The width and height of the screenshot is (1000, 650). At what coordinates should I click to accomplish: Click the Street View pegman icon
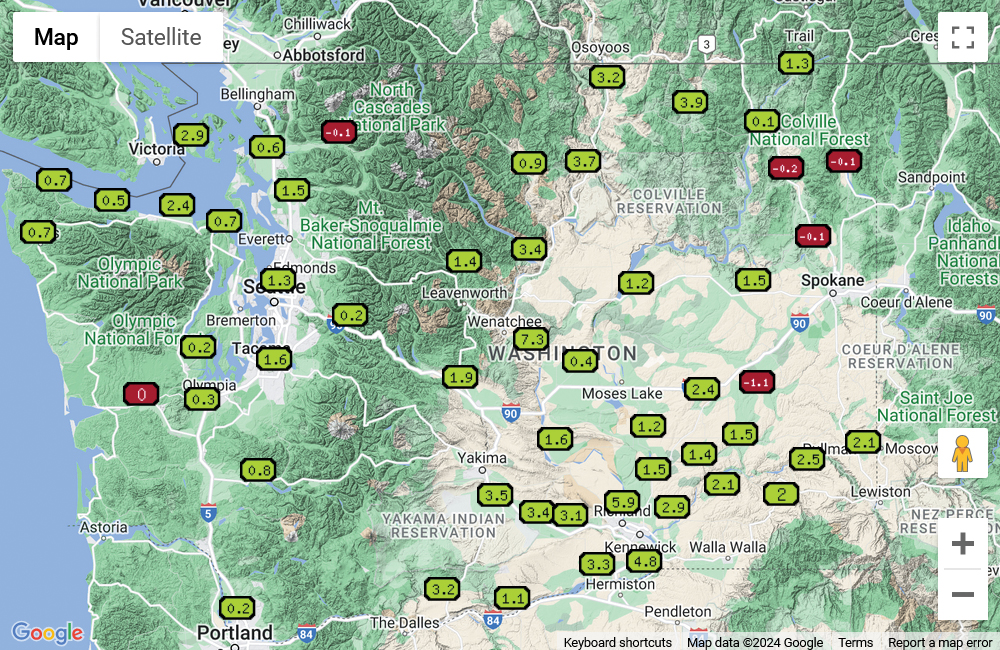[962, 454]
